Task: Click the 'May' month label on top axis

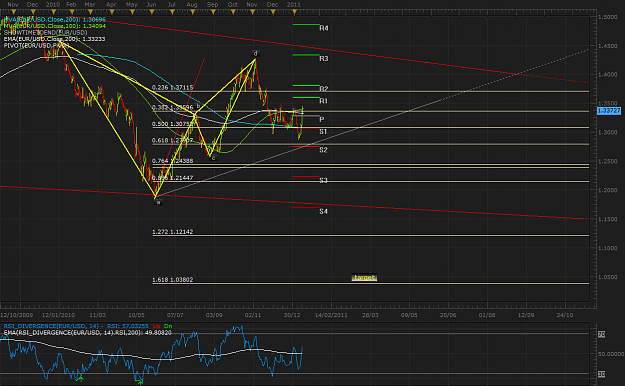Action: pyautogui.click(x=132, y=4)
